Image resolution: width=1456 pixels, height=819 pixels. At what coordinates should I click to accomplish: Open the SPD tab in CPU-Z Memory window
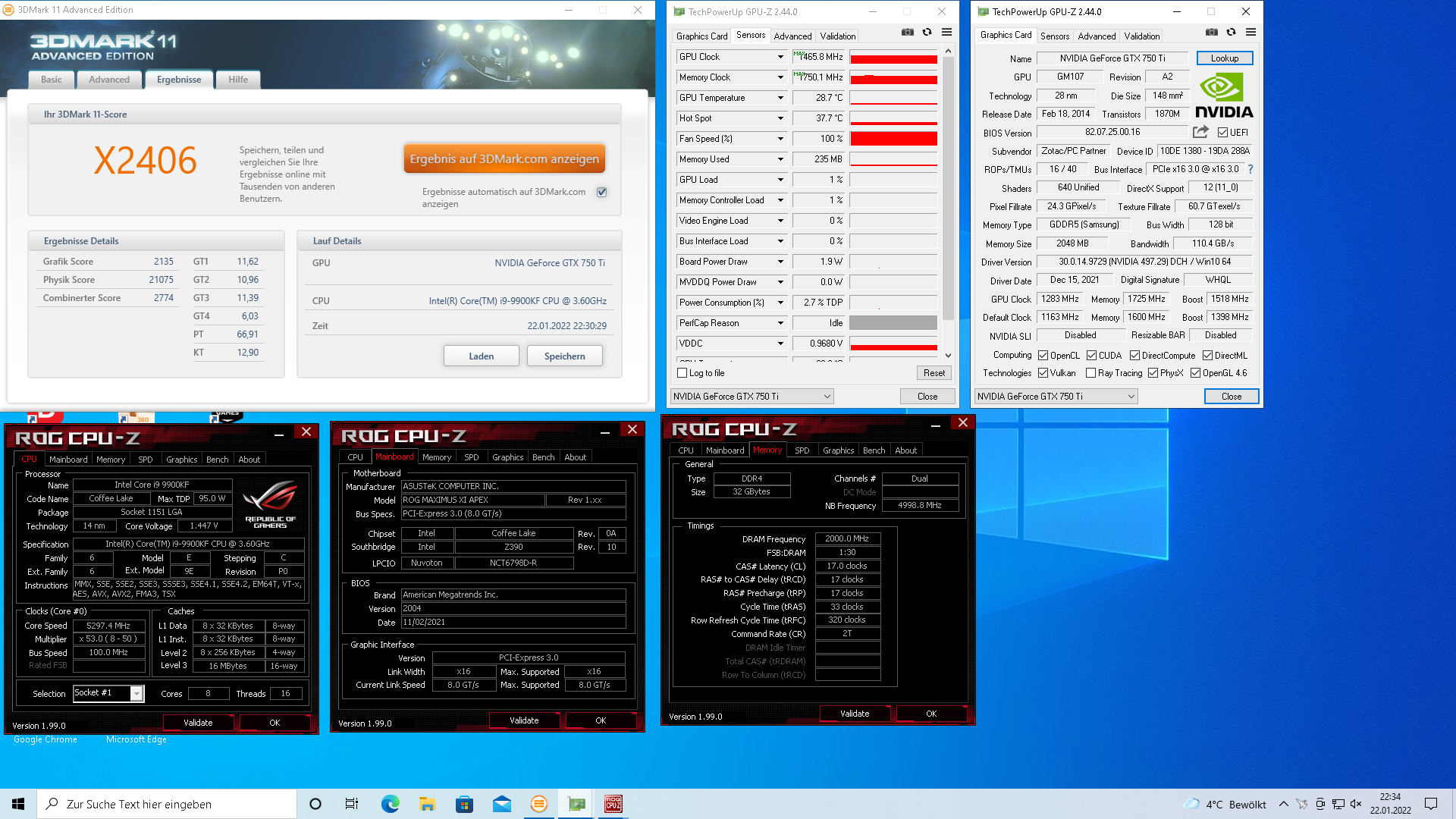tap(802, 450)
